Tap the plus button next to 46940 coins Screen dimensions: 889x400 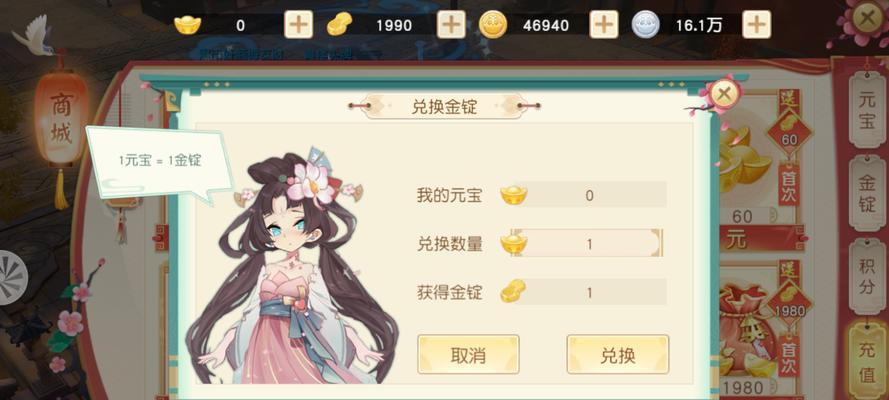pos(604,24)
